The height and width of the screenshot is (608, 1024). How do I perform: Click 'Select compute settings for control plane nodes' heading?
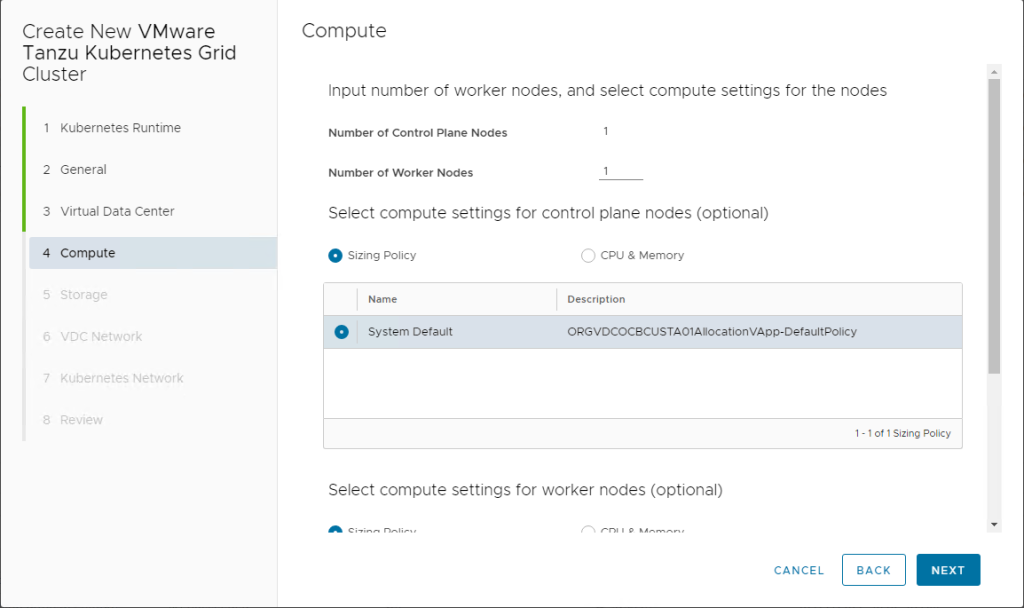tap(548, 213)
